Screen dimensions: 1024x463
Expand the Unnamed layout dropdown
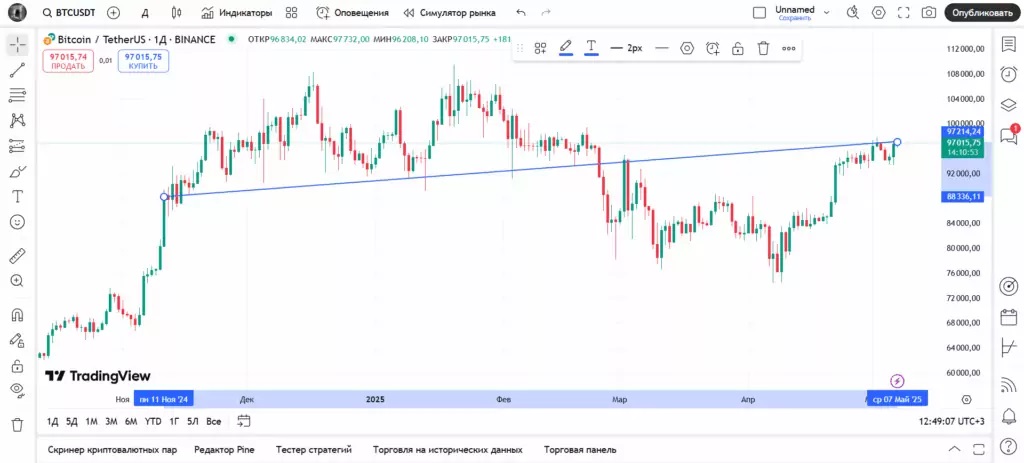[827, 12]
